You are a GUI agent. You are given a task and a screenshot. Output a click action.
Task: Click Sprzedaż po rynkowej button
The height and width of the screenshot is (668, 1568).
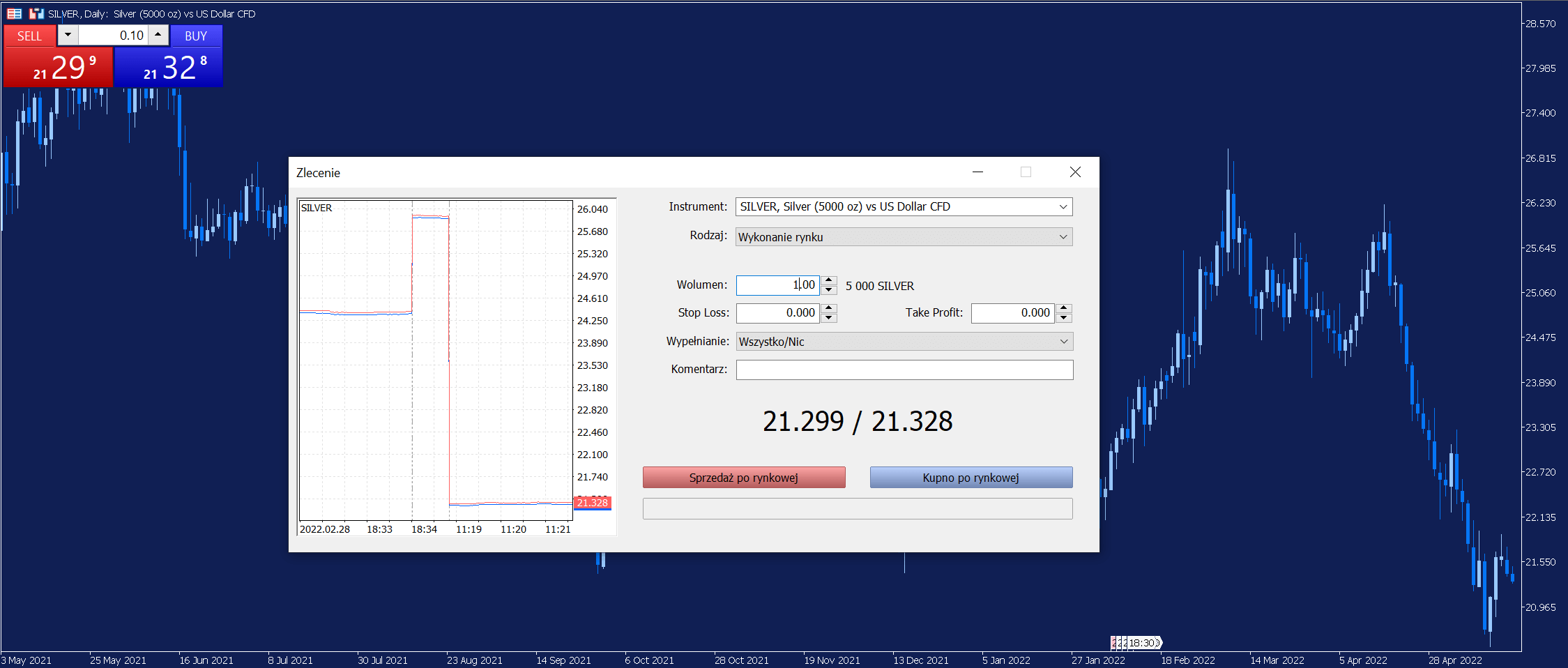click(744, 478)
